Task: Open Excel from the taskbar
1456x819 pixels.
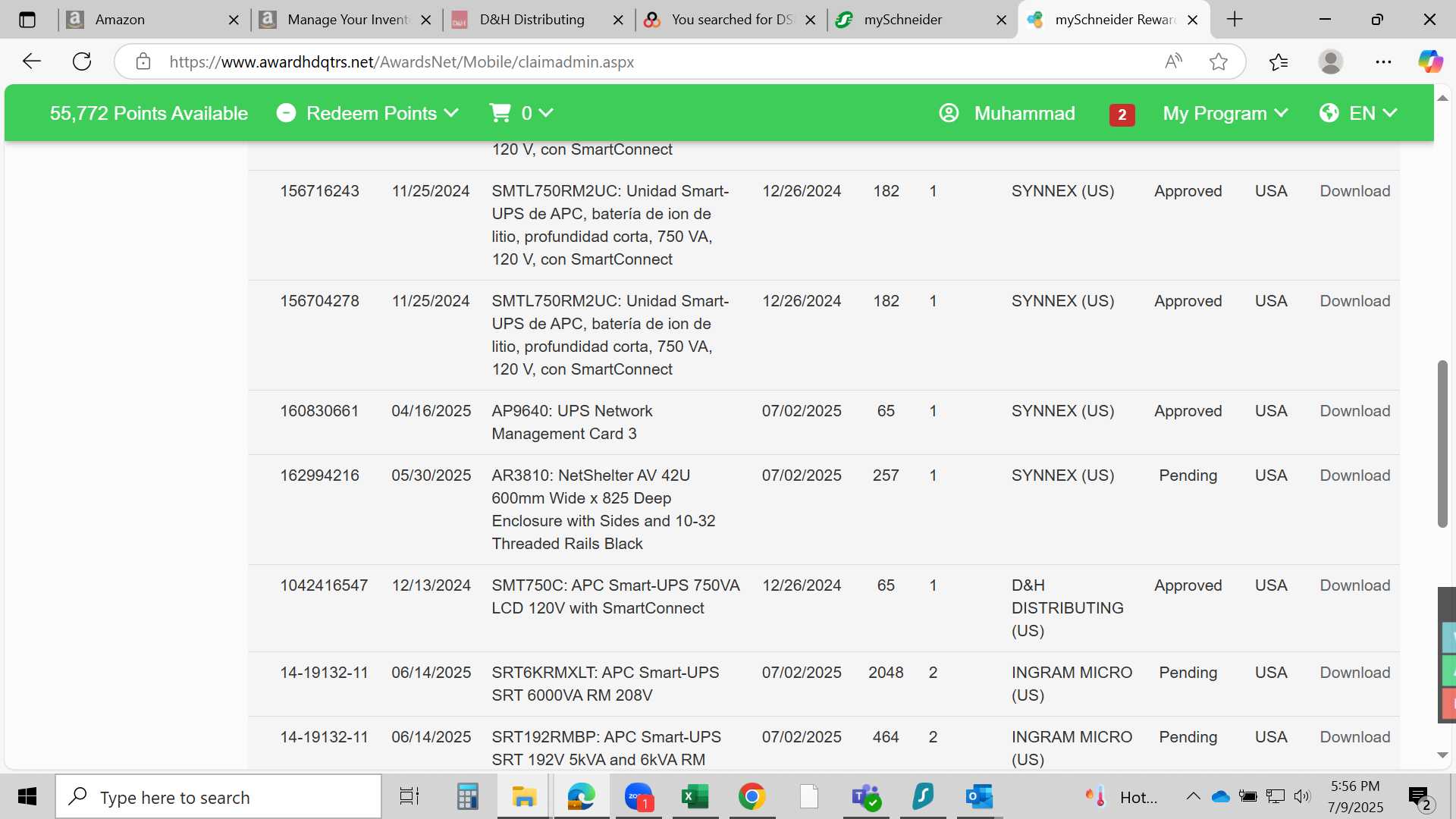Action: (x=695, y=796)
